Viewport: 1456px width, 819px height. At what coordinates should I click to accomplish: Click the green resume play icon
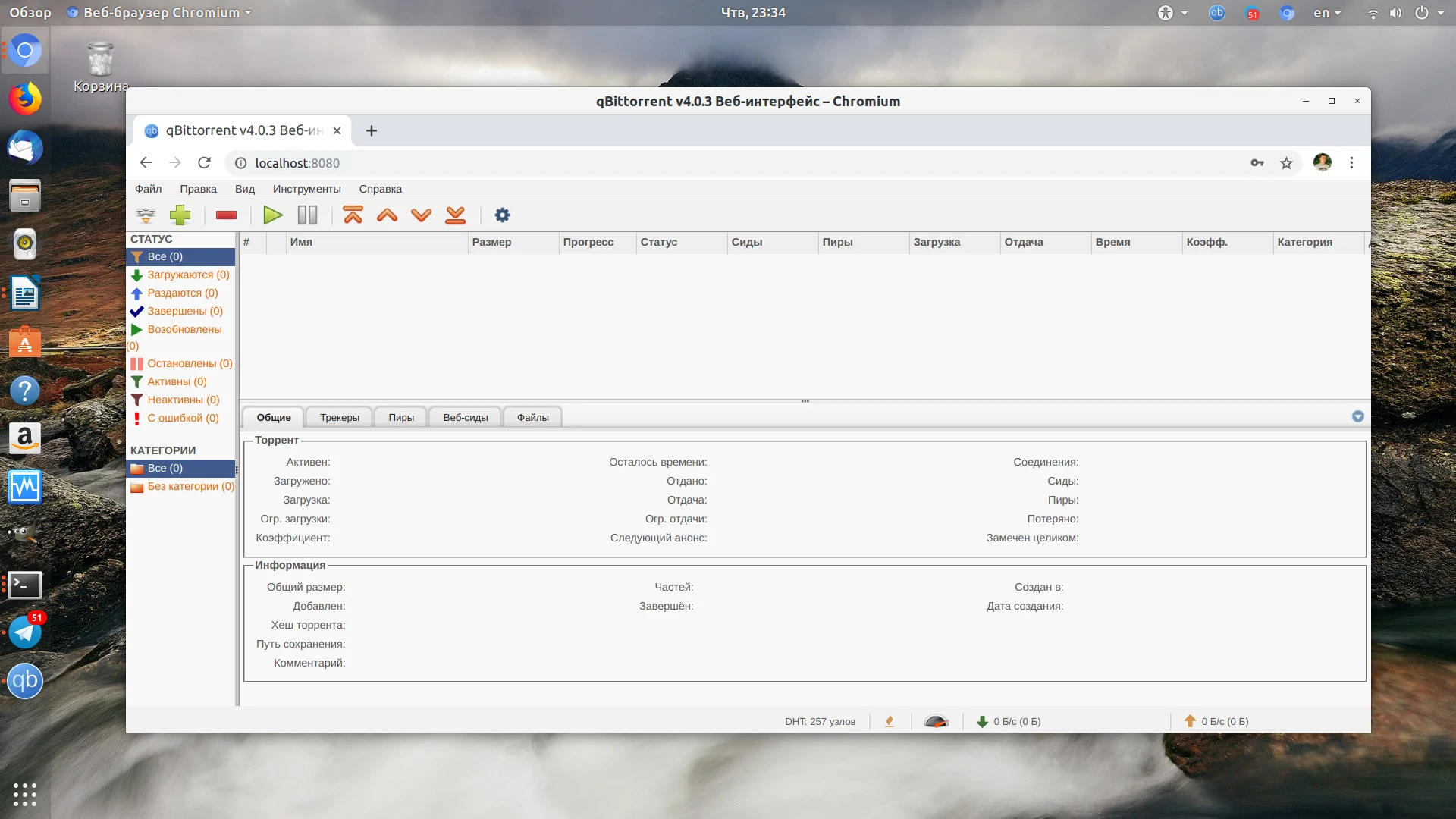tap(273, 215)
